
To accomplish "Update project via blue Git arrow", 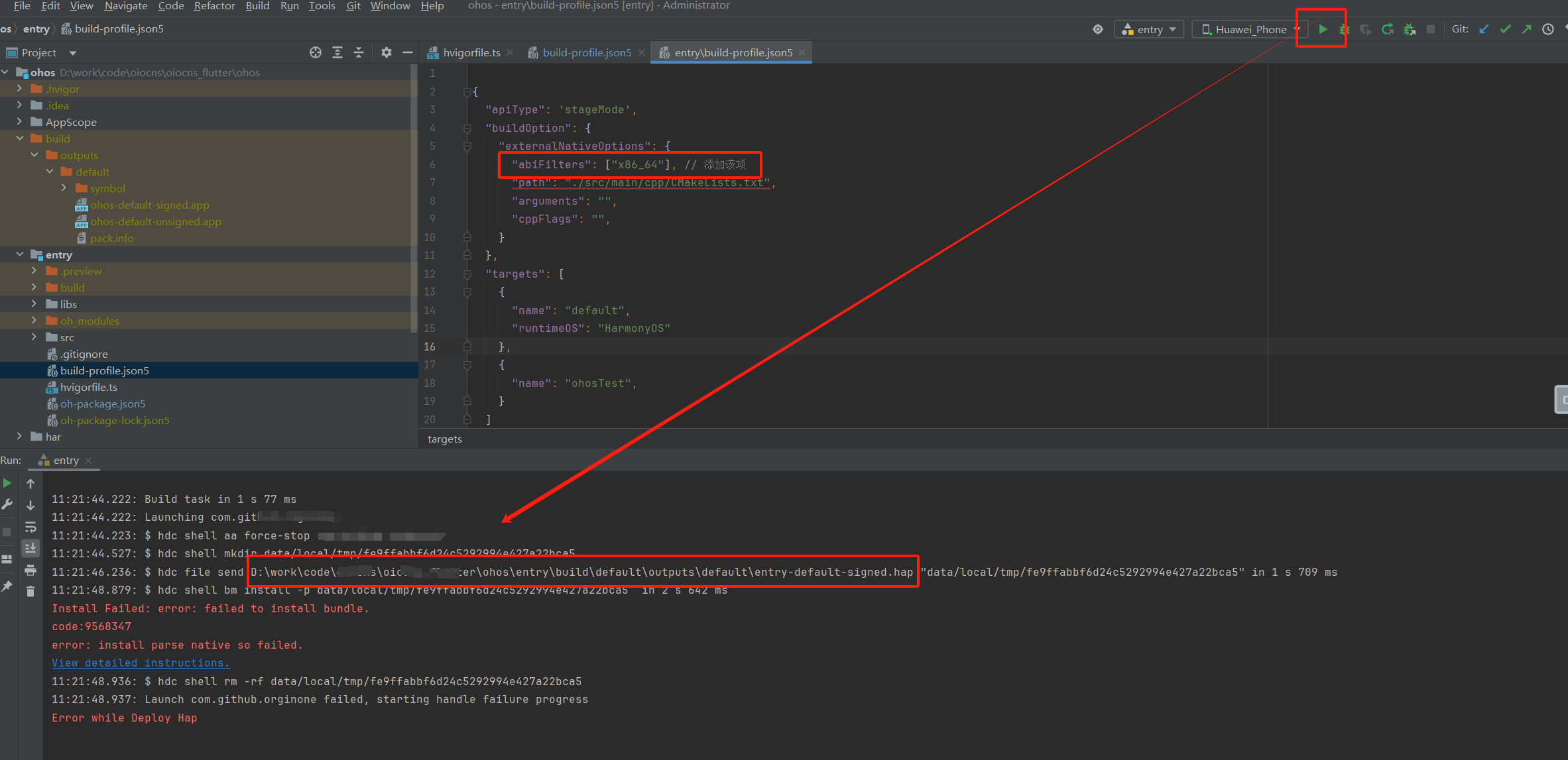I will pos(1484,29).
